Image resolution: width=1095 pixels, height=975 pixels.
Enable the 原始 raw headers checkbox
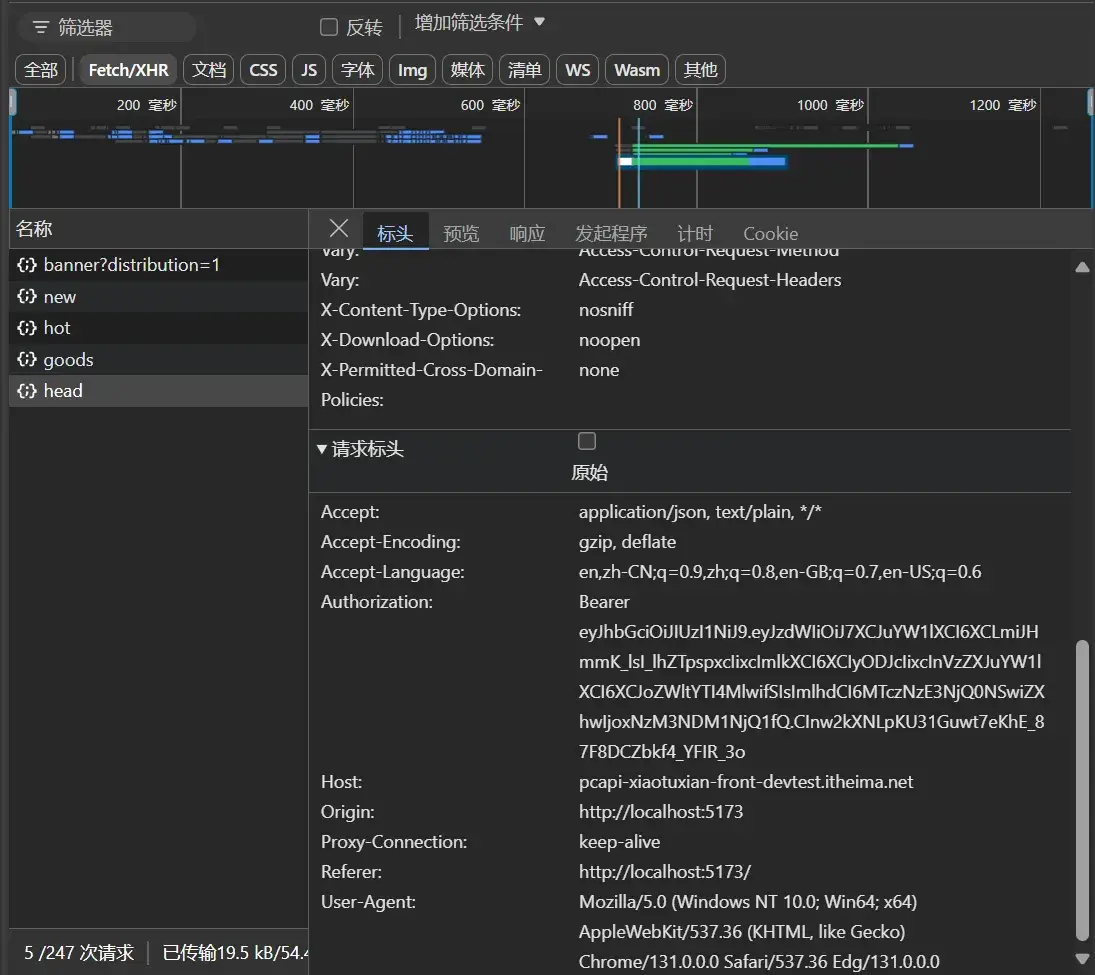tap(587, 441)
